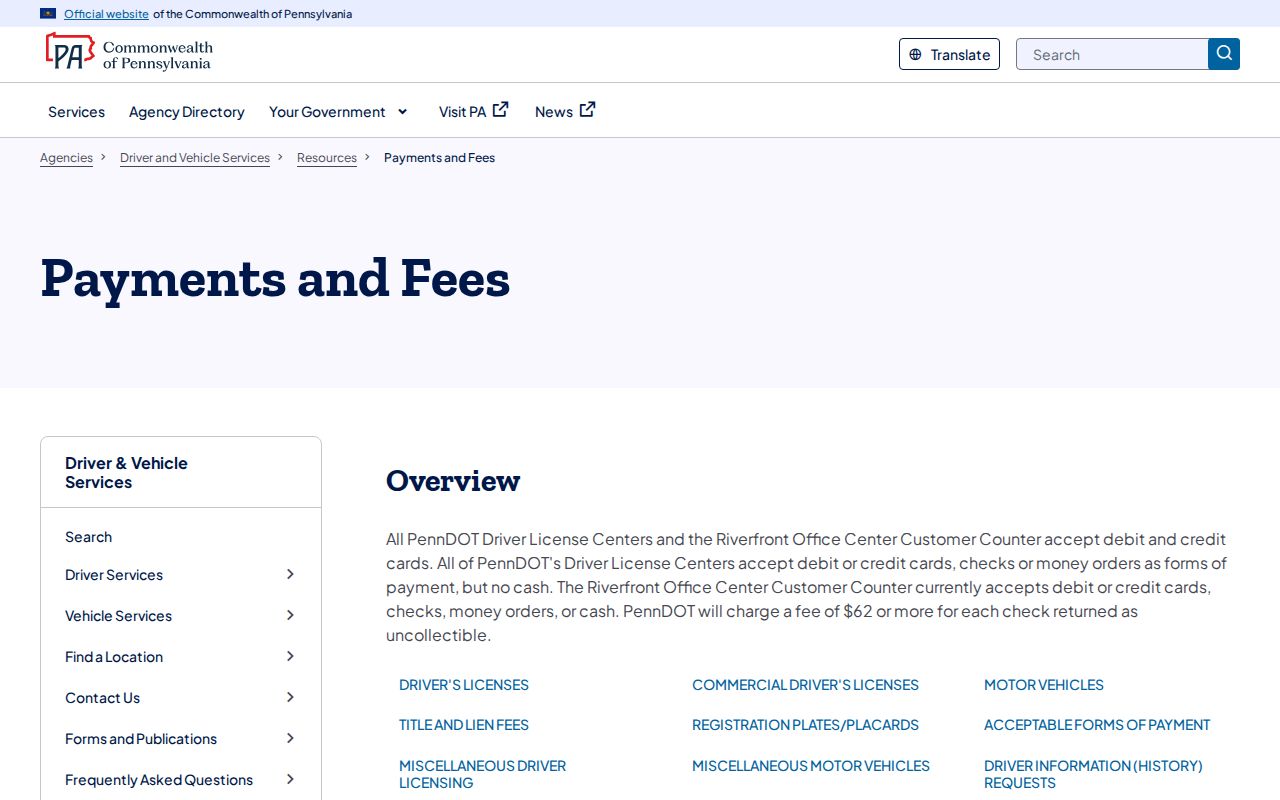Click the Payments and Fees page heading
1280x800 pixels.
pyautogui.click(x=275, y=278)
